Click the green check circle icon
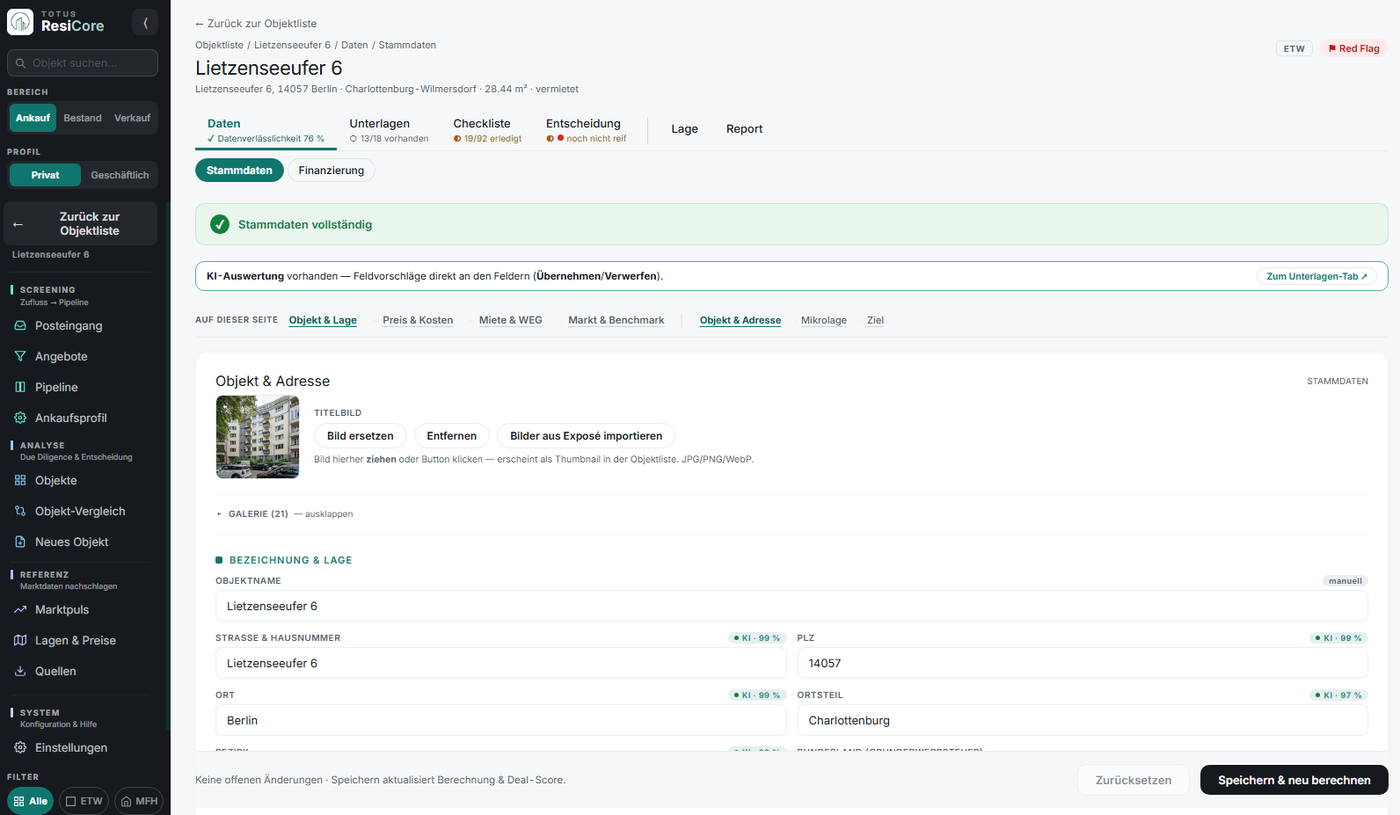 click(x=220, y=224)
